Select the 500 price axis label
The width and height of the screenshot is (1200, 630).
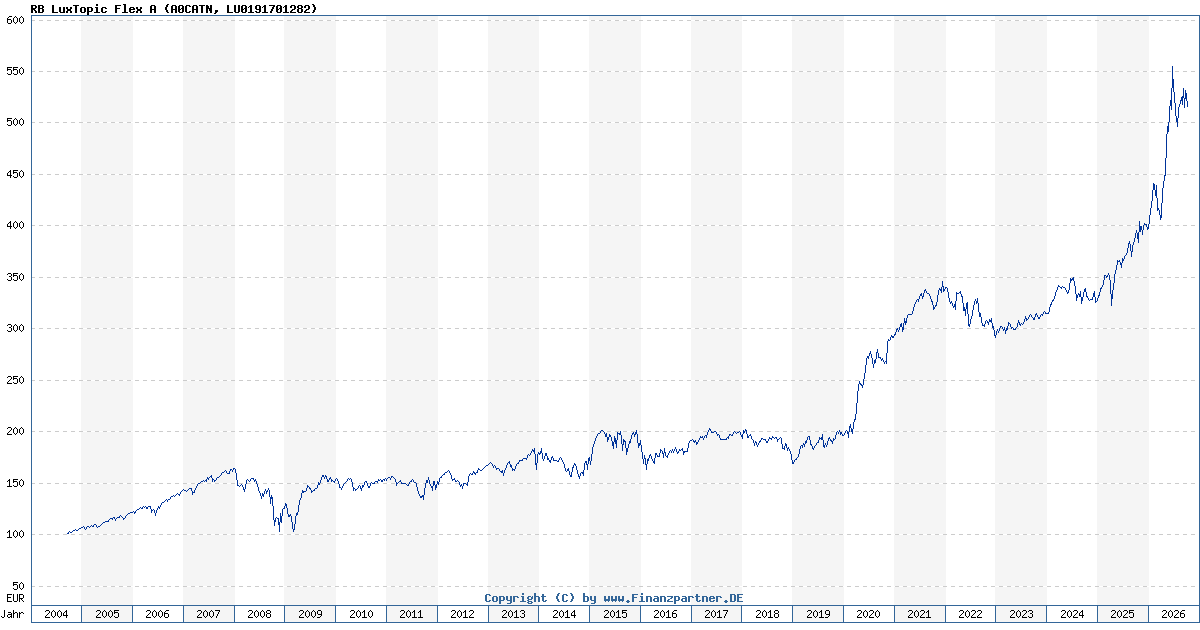tap(15, 123)
